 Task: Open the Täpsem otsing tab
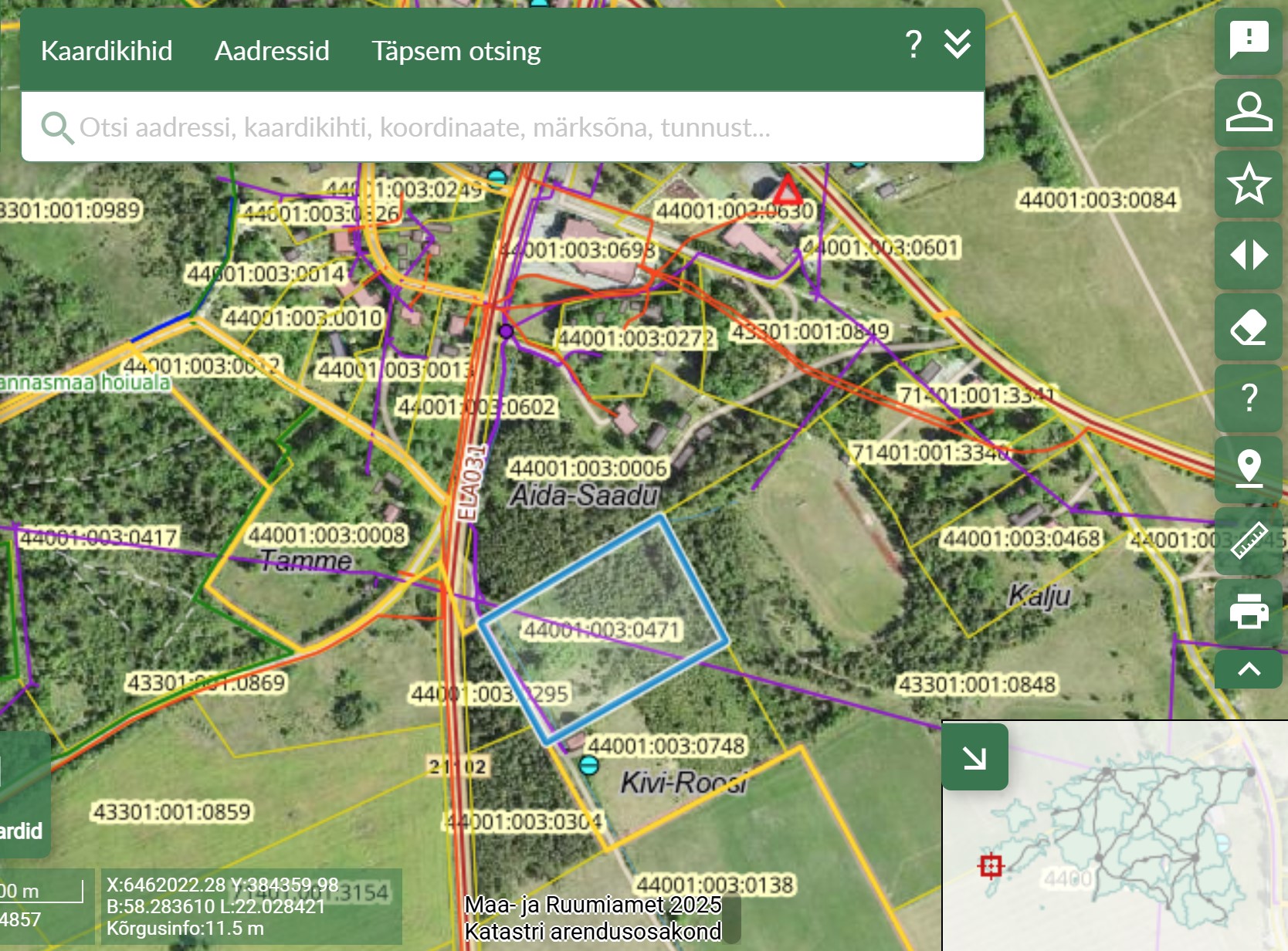pos(456,51)
